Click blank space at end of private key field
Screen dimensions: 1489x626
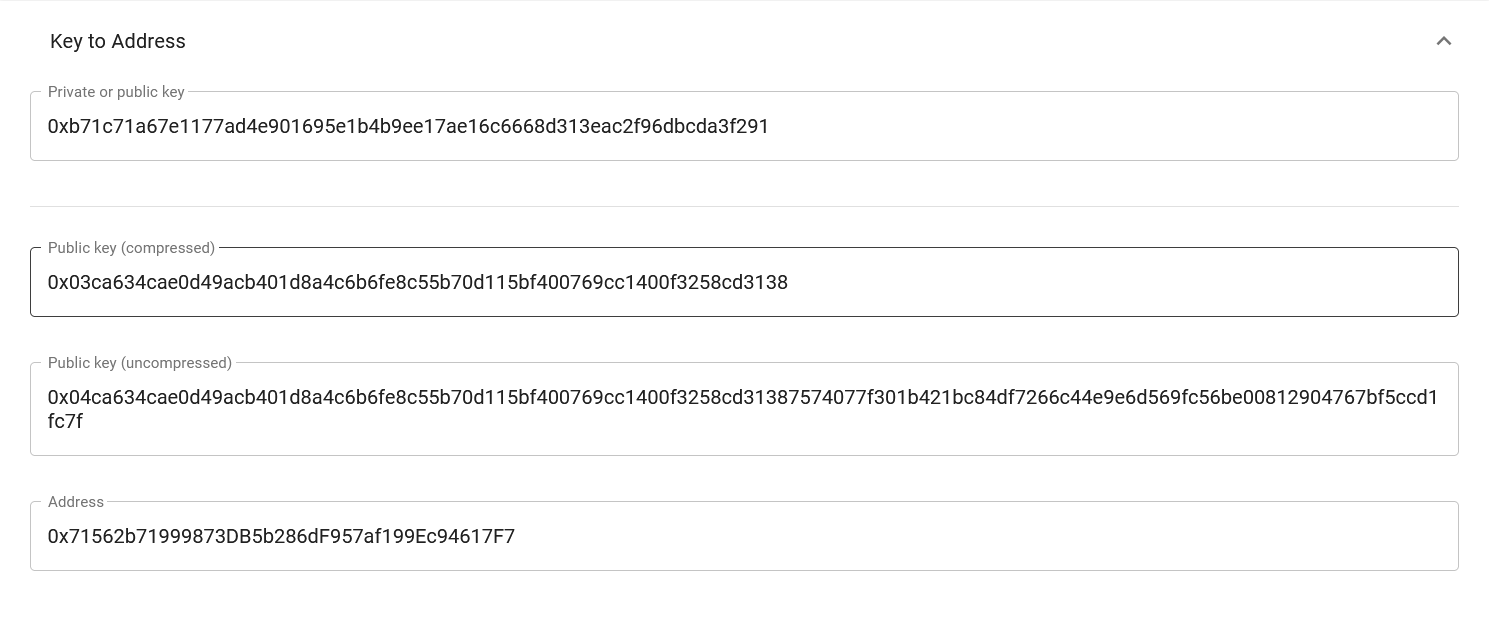pos(1100,127)
